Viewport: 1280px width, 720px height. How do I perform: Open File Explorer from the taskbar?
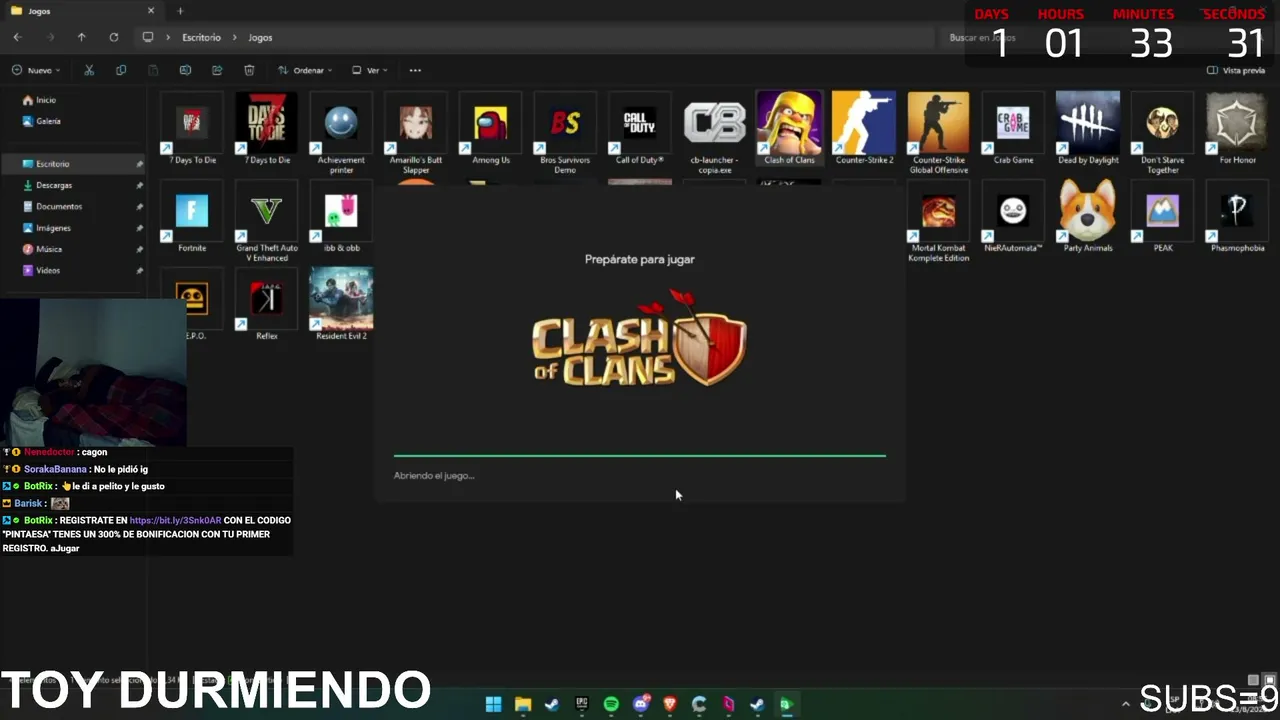tap(522, 704)
